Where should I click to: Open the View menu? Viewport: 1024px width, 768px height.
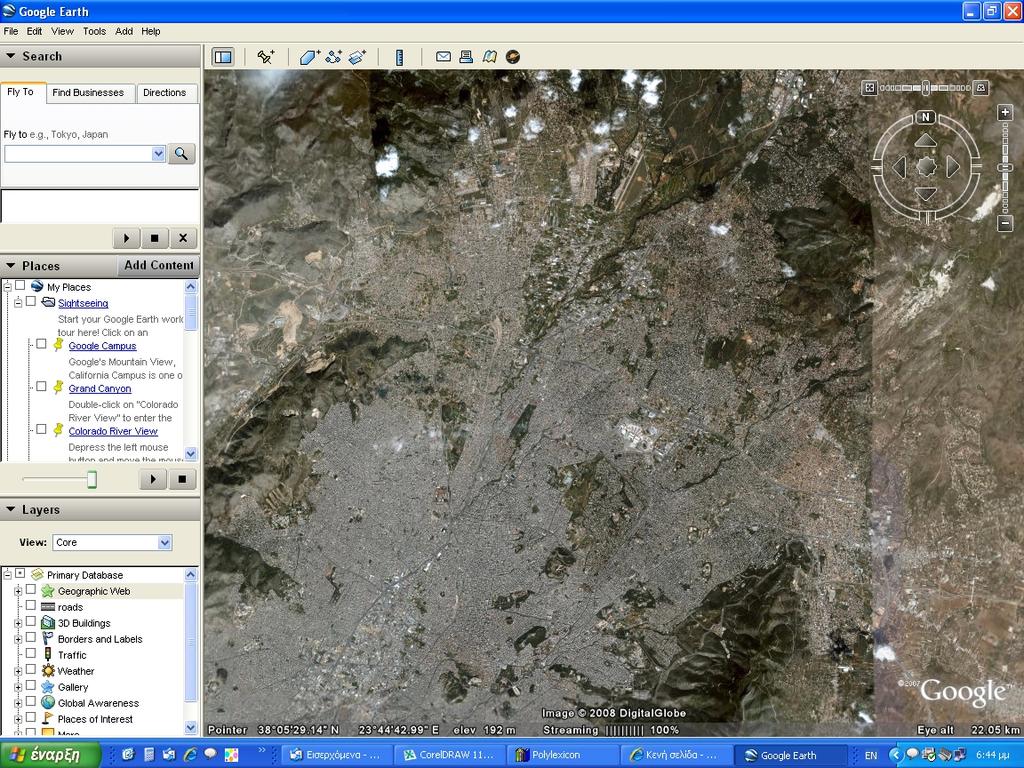point(62,31)
